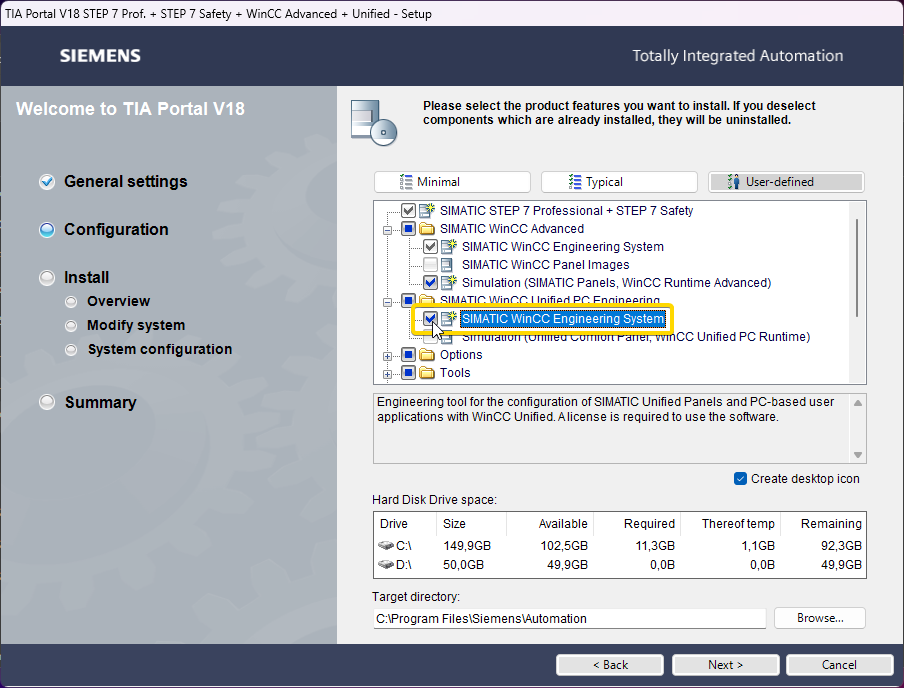The width and height of the screenshot is (904, 688).
Task: Open the General settings step label
Action: click(126, 182)
